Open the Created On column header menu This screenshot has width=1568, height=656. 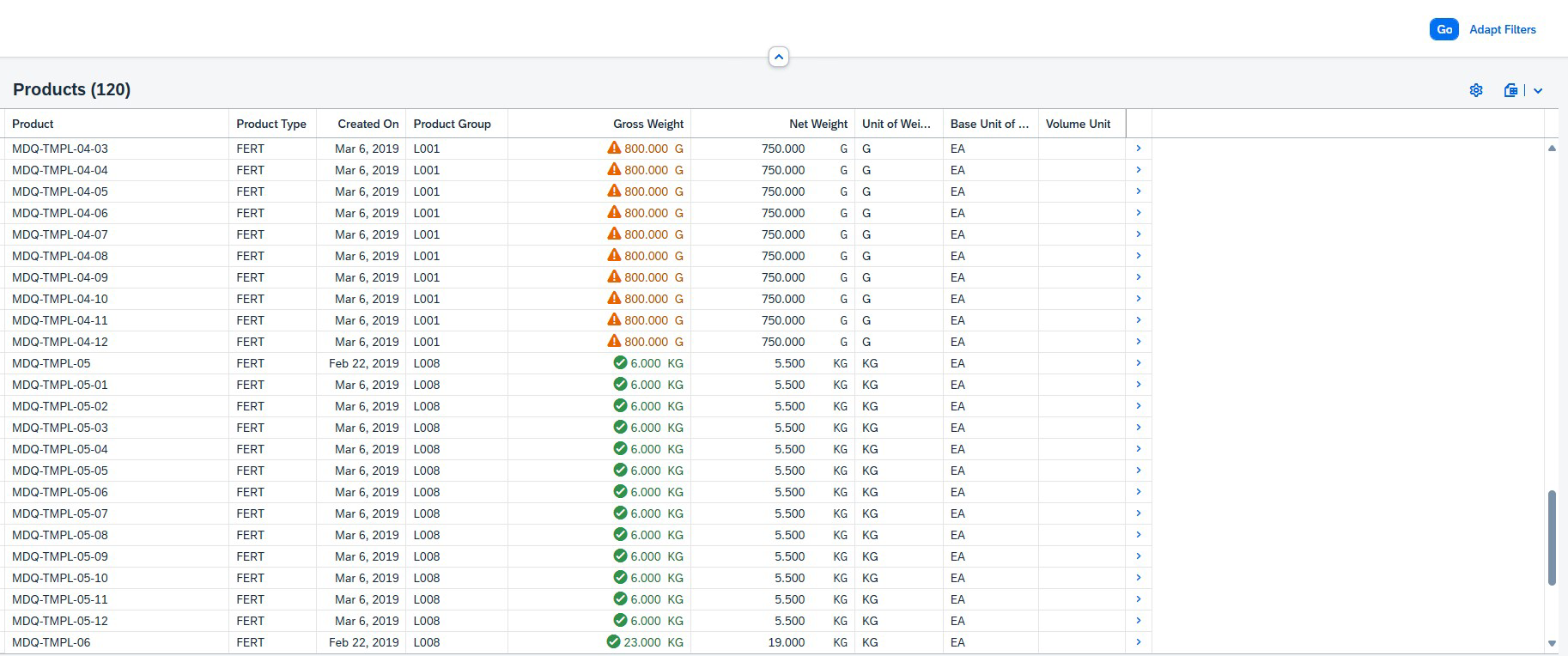(x=368, y=124)
